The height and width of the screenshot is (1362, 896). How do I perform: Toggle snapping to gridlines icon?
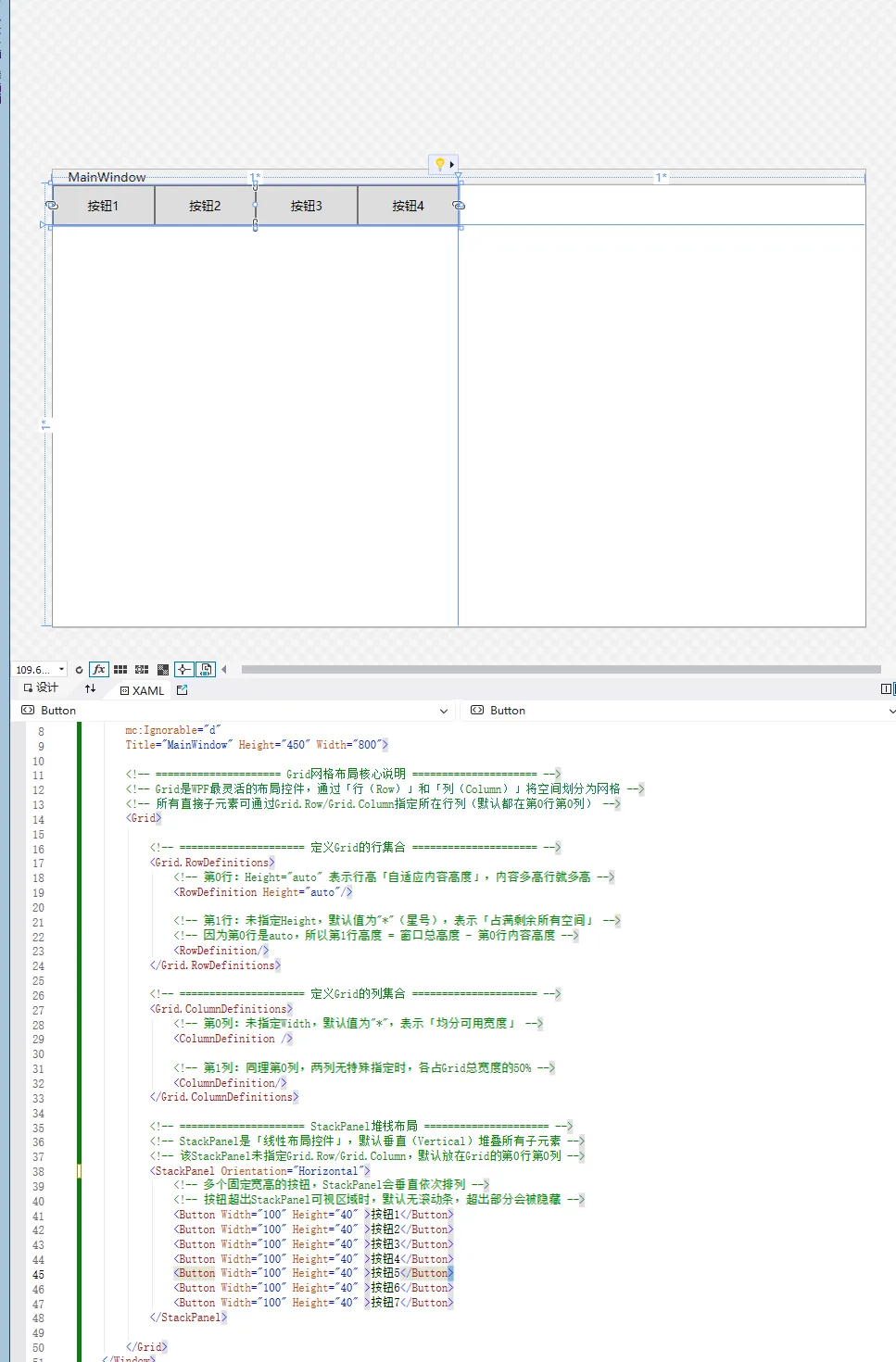(142, 669)
